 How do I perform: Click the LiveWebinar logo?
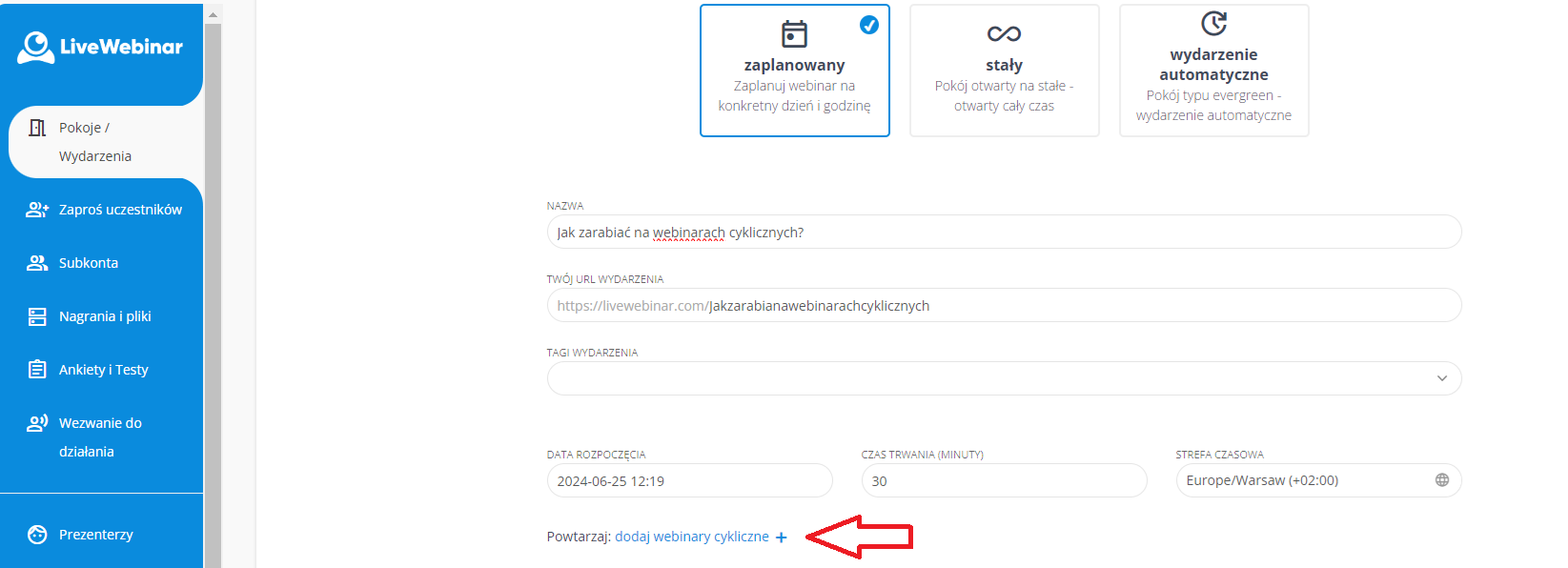point(100,47)
